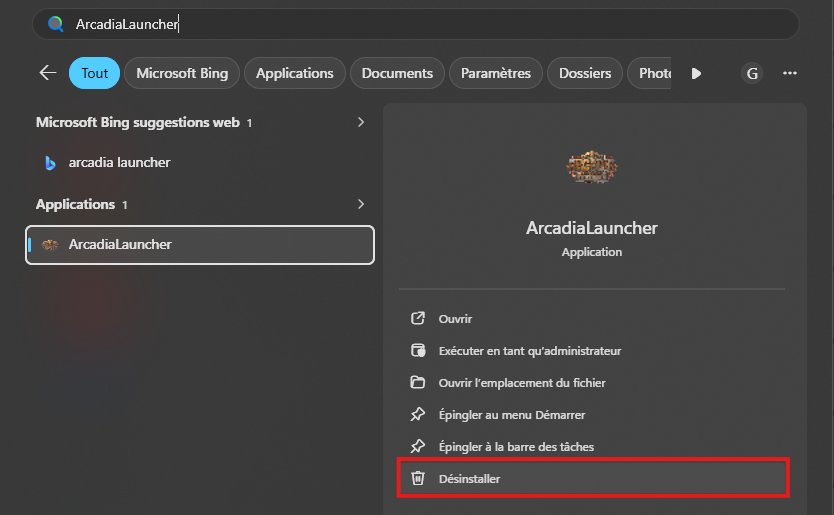Click the Ouvrir open icon
The image size is (834, 515).
pos(418,318)
